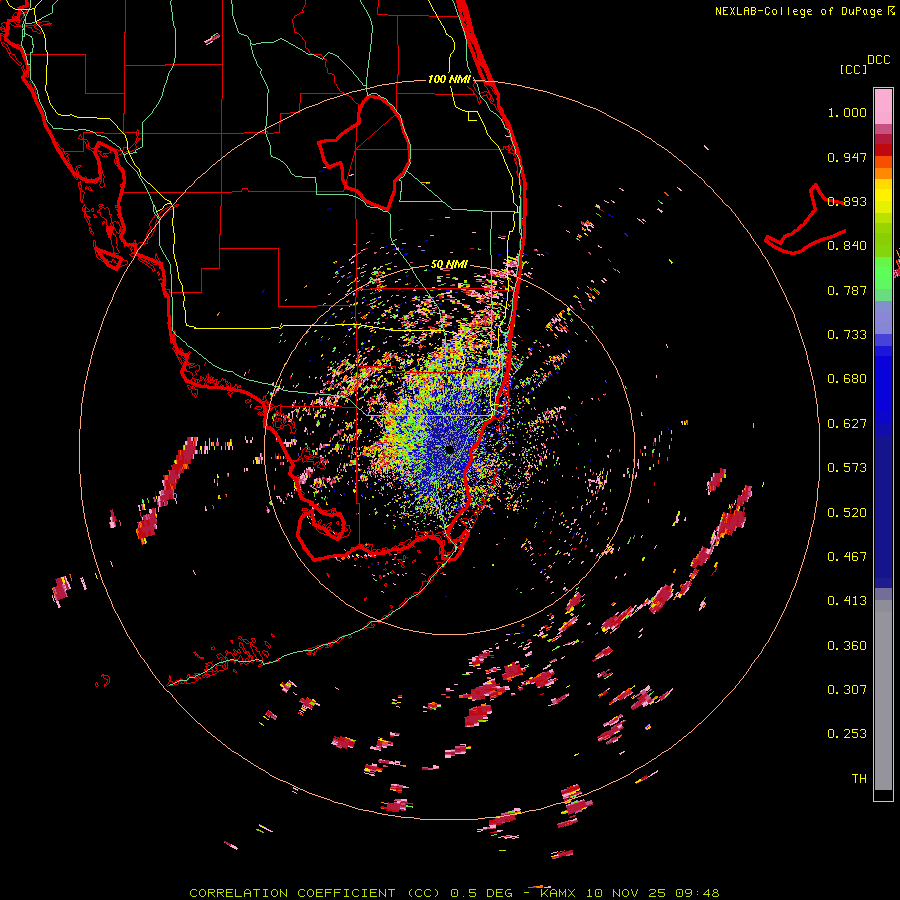900x900 pixels.
Task: Click the 0.520 scale value
Action: 847,513
